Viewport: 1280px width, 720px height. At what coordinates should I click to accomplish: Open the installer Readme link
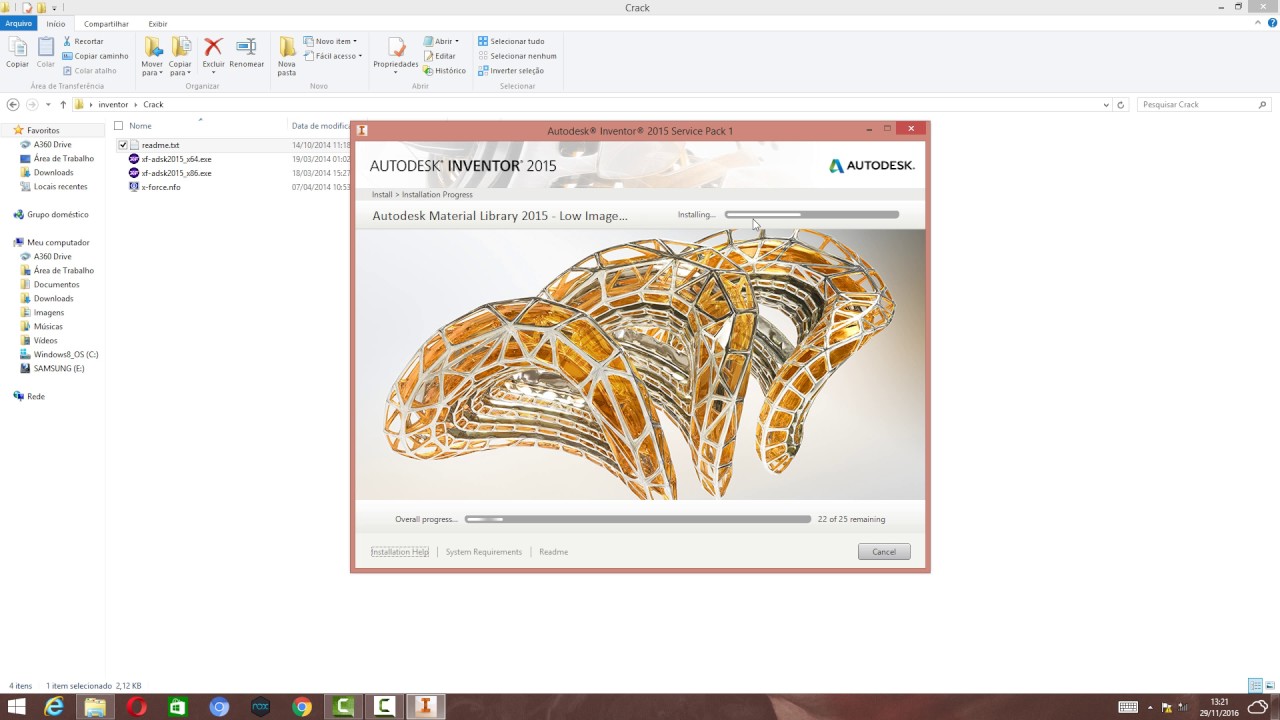coord(553,552)
